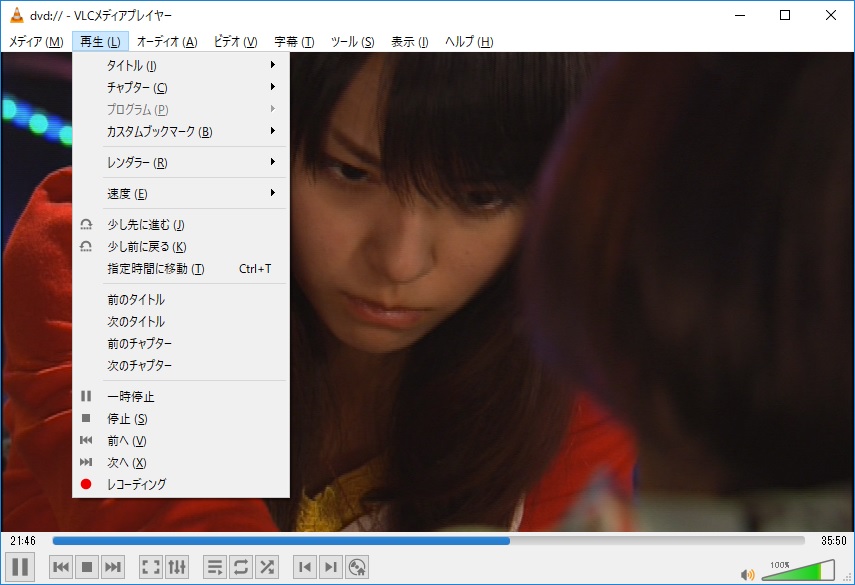
Task: Open extended settings (equalizer sliders) icon
Action: coord(177,567)
